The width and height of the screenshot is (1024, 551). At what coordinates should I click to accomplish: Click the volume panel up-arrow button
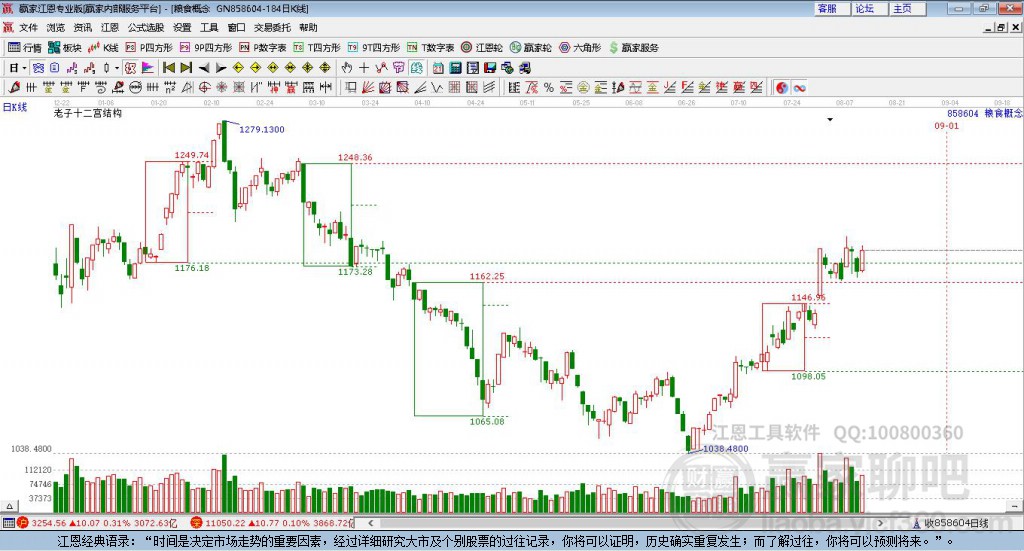pyautogui.click(x=9, y=506)
